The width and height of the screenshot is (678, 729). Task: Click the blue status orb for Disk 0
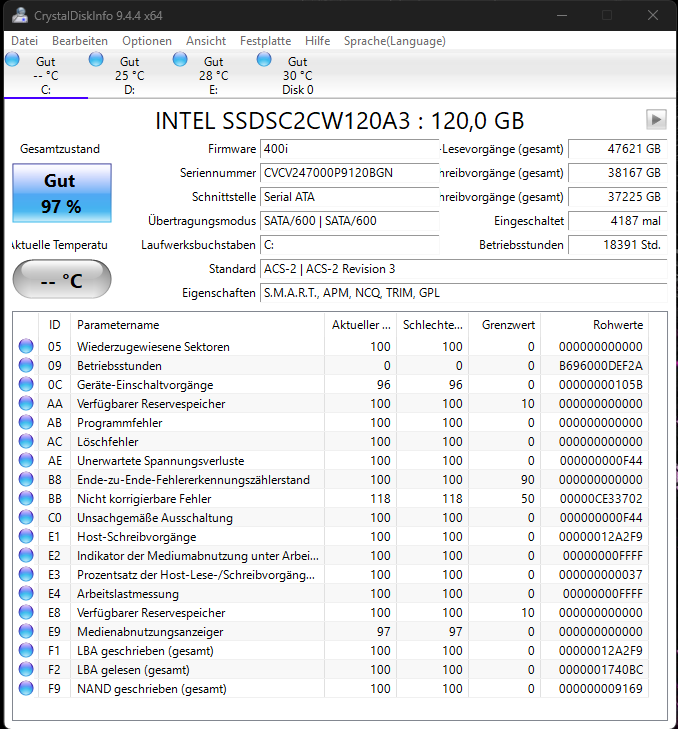[264, 60]
